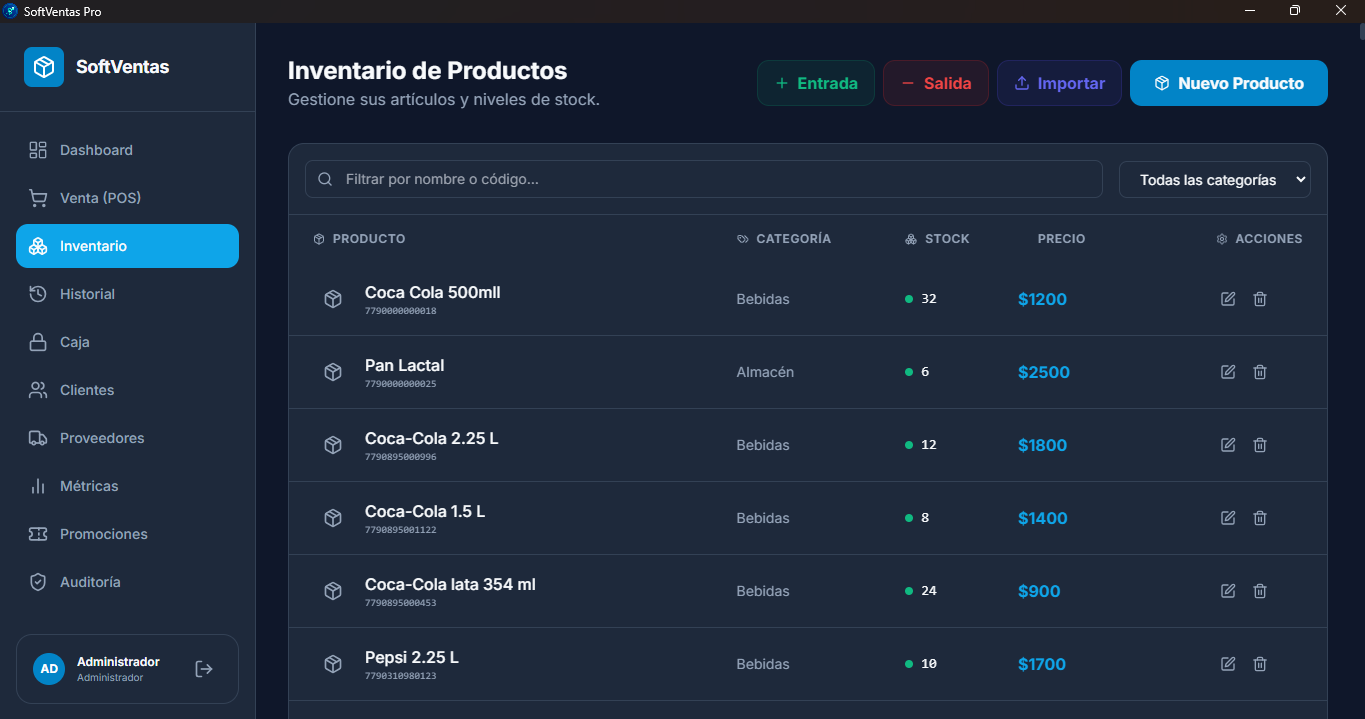Click the logout icon next to Administrador
1365x719 pixels.
click(203, 668)
